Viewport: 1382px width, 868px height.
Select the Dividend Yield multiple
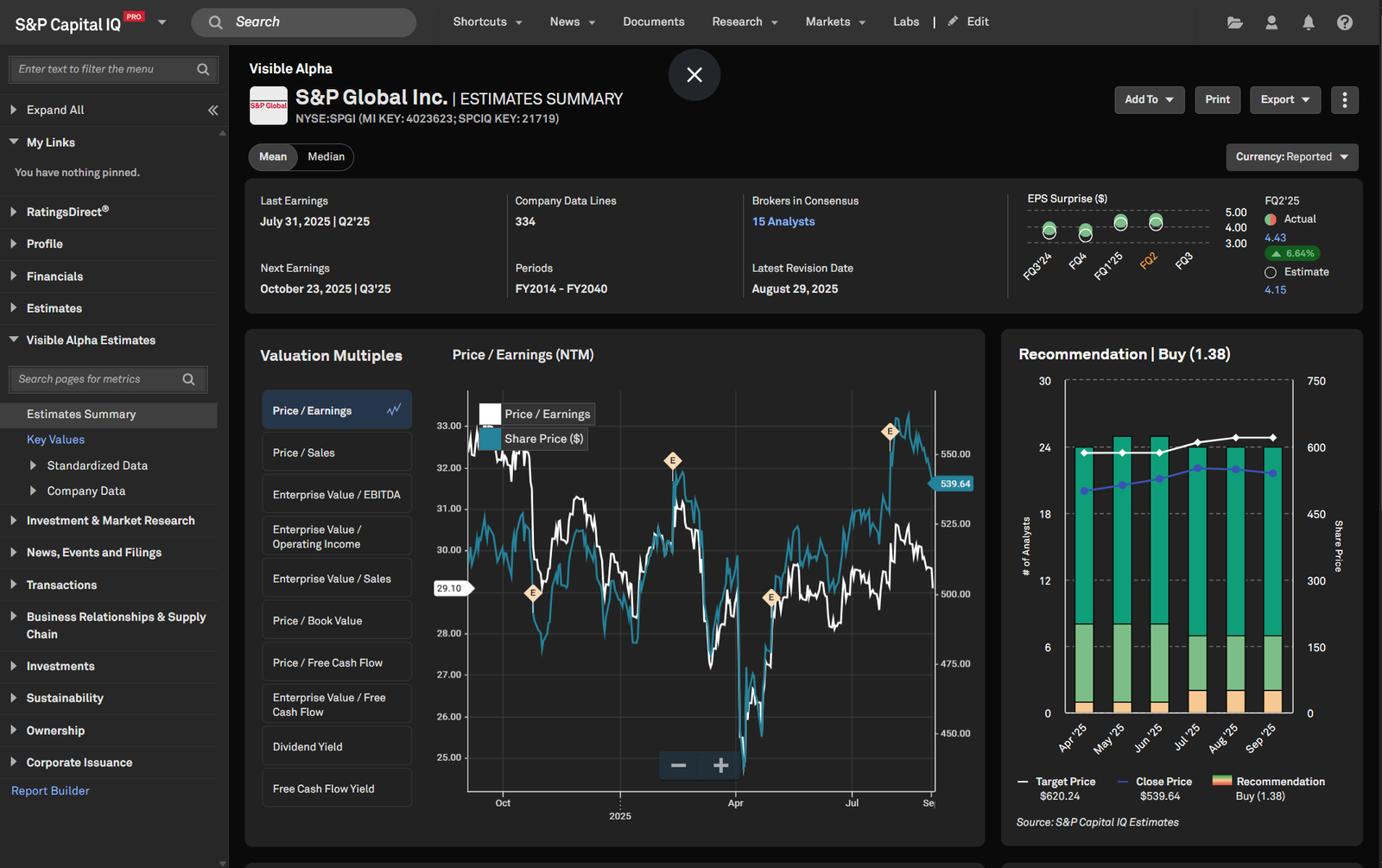pos(337,747)
